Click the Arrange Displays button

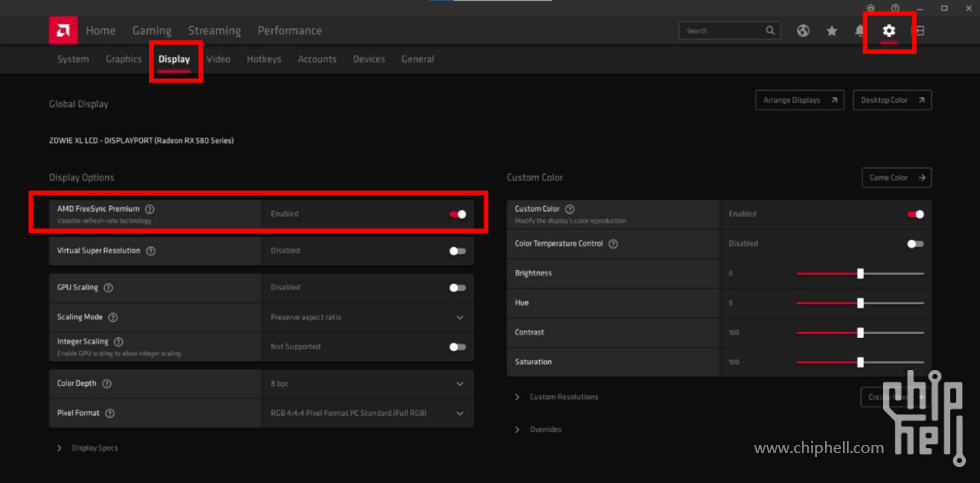[799, 100]
